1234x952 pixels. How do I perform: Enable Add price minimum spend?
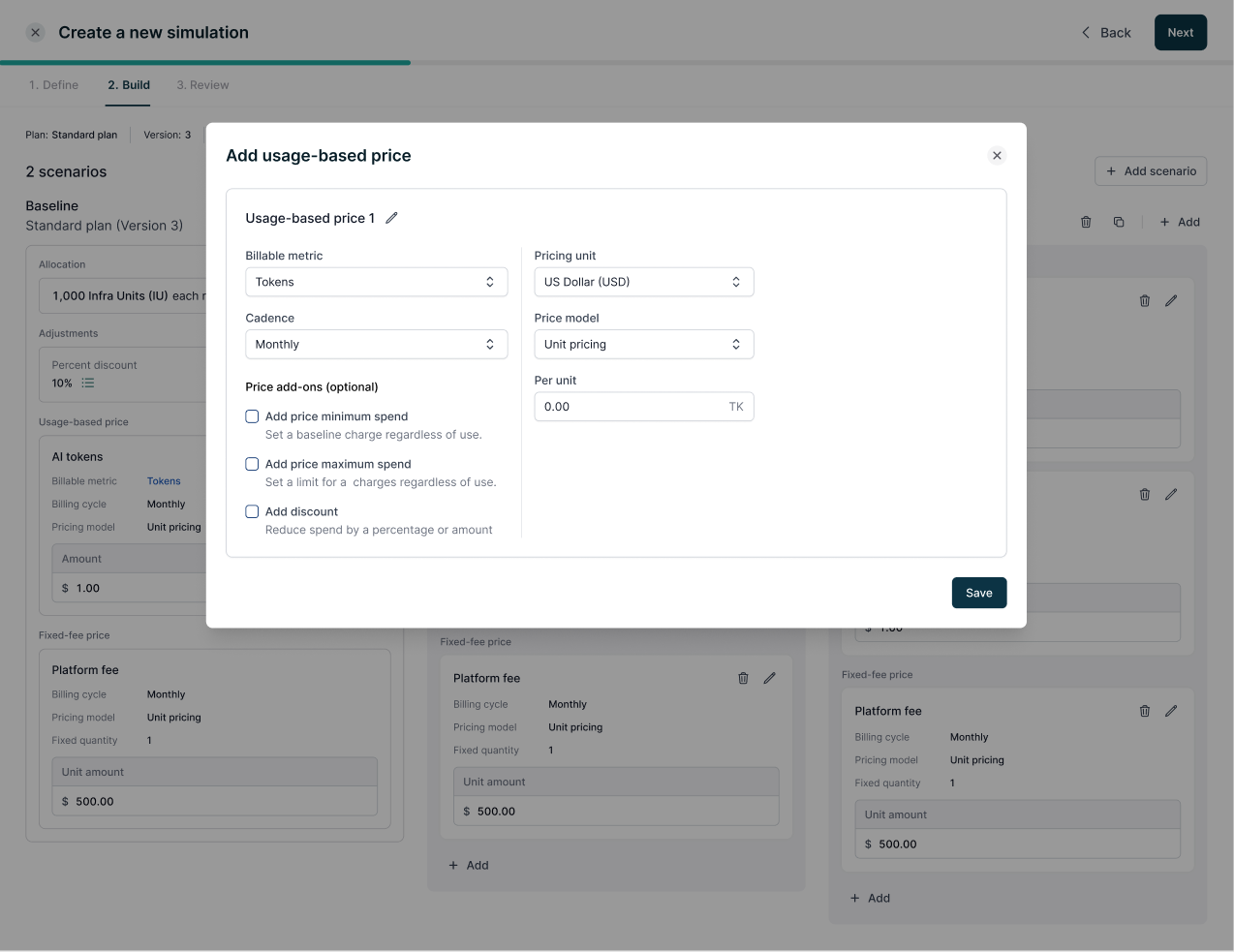[252, 416]
